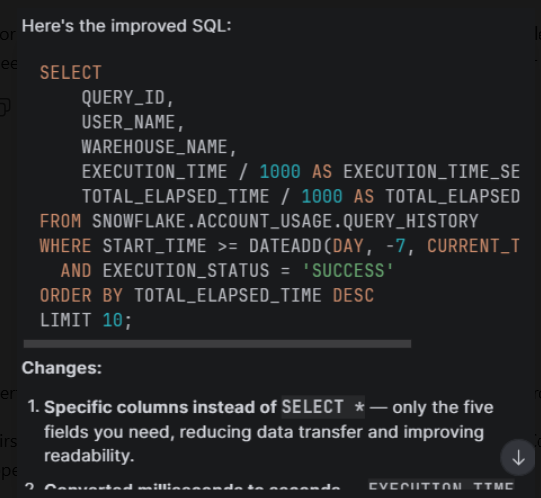Click the word readability in item one

tap(89, 456)
